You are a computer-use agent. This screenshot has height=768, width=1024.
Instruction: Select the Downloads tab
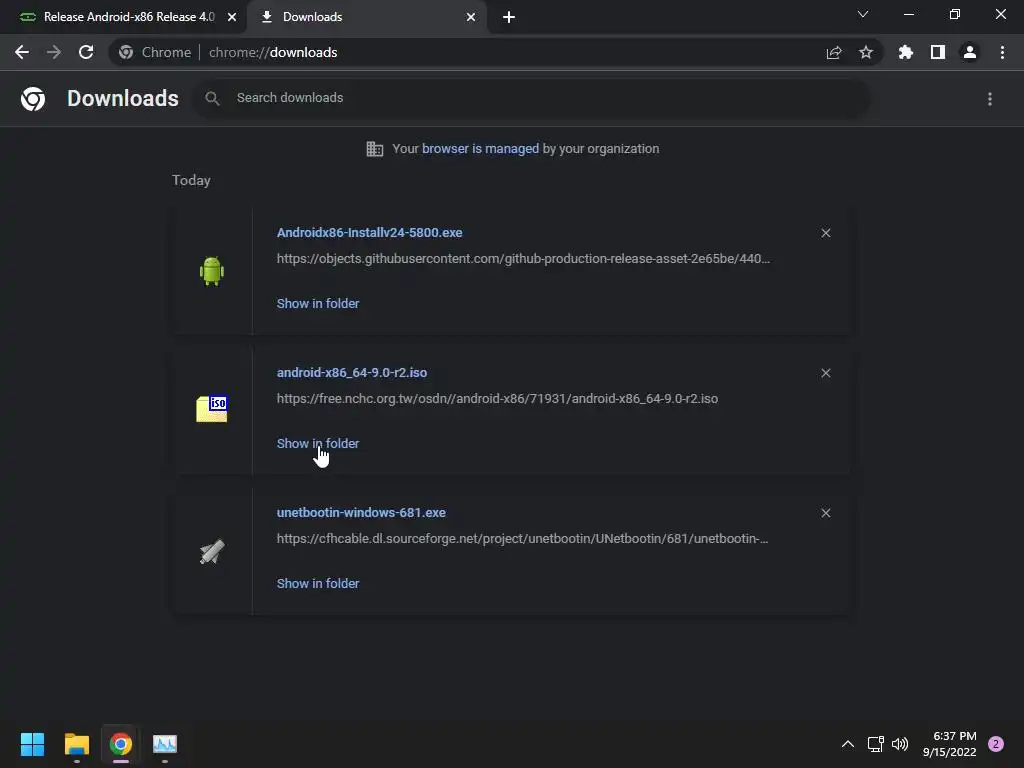366,17
